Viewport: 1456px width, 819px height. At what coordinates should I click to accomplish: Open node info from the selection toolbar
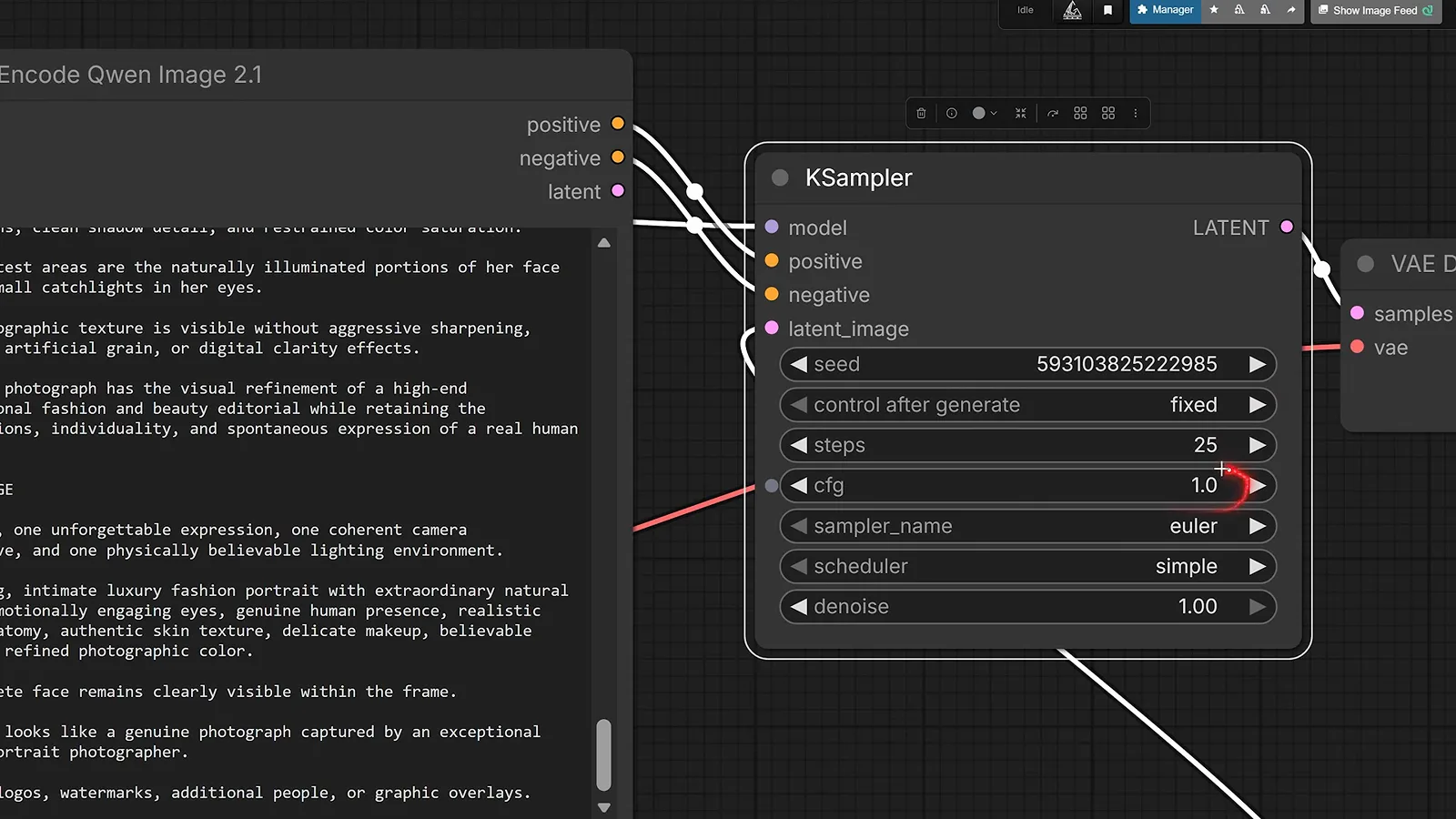tap(951, 114)
